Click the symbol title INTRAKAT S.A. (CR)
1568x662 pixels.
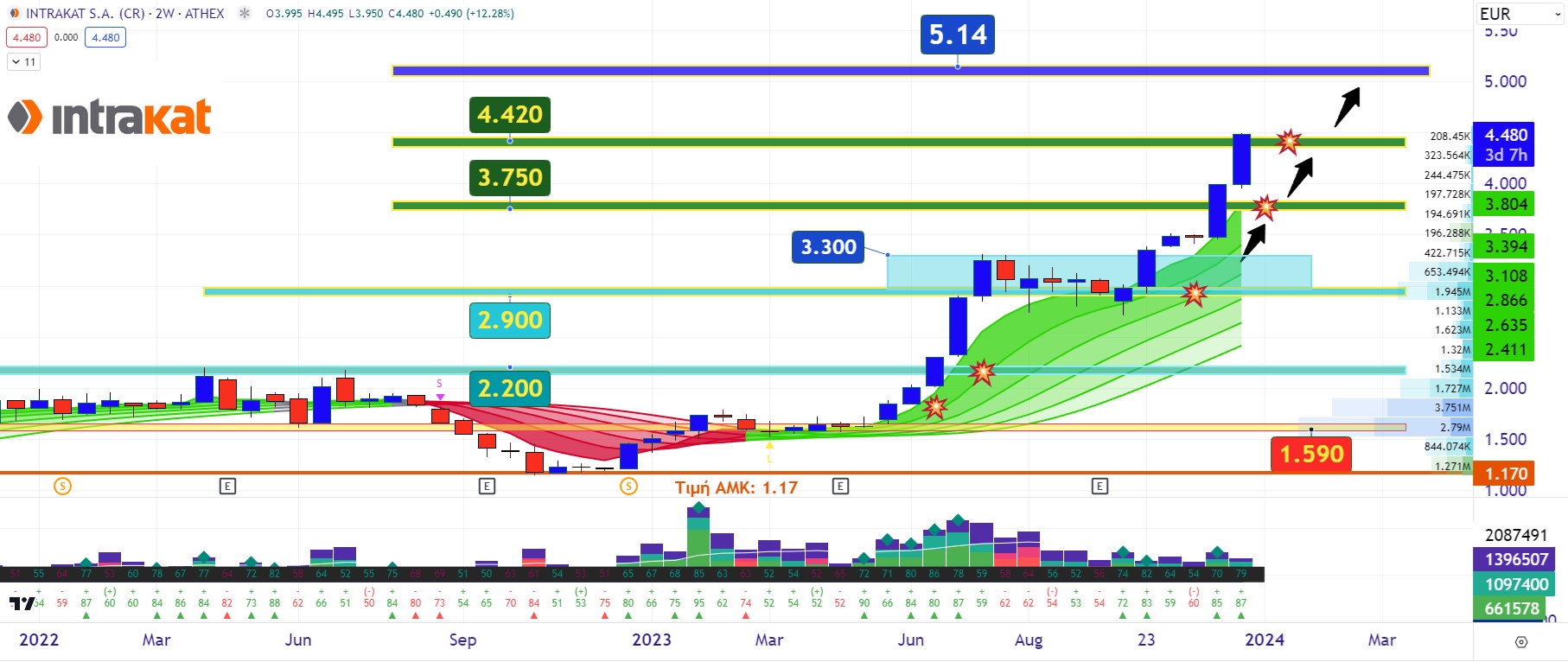tap(86, 13)
